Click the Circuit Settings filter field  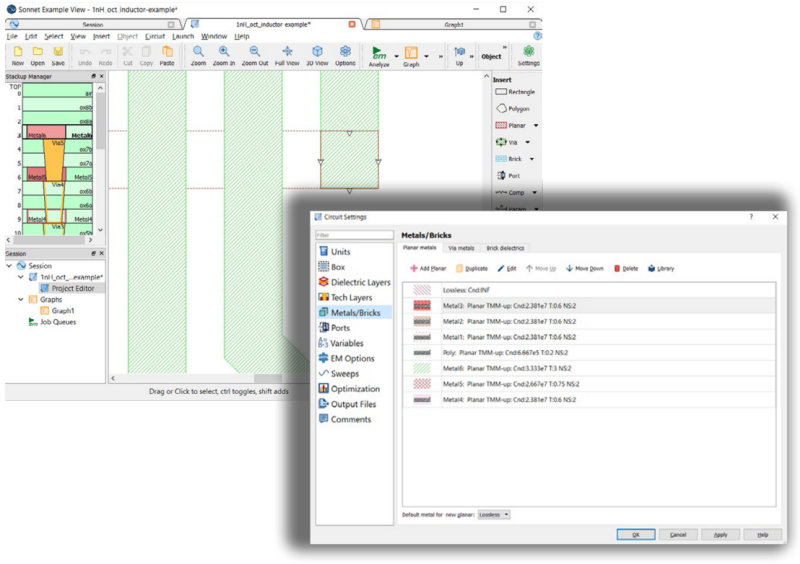point(355,235)
